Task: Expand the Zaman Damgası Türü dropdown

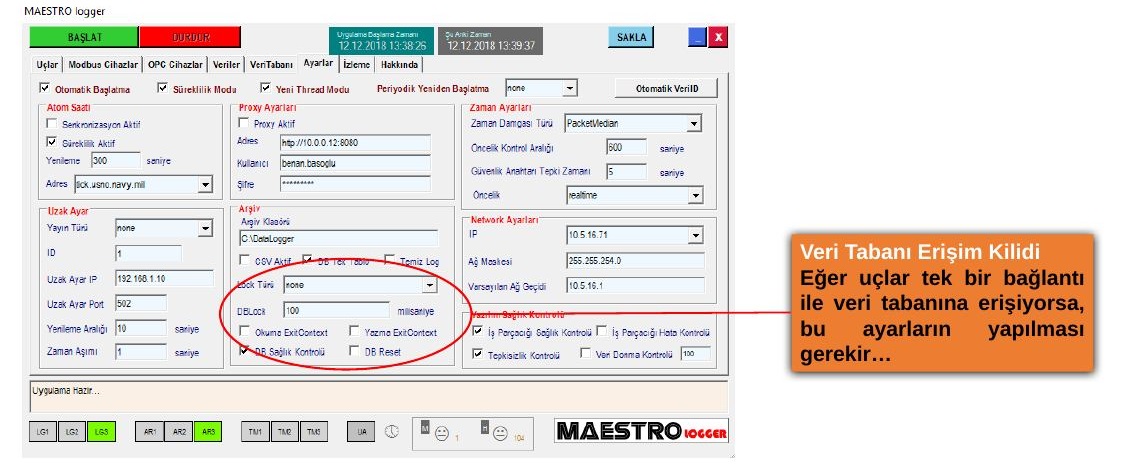Action: pyautogui.click(x=633, y=124)
